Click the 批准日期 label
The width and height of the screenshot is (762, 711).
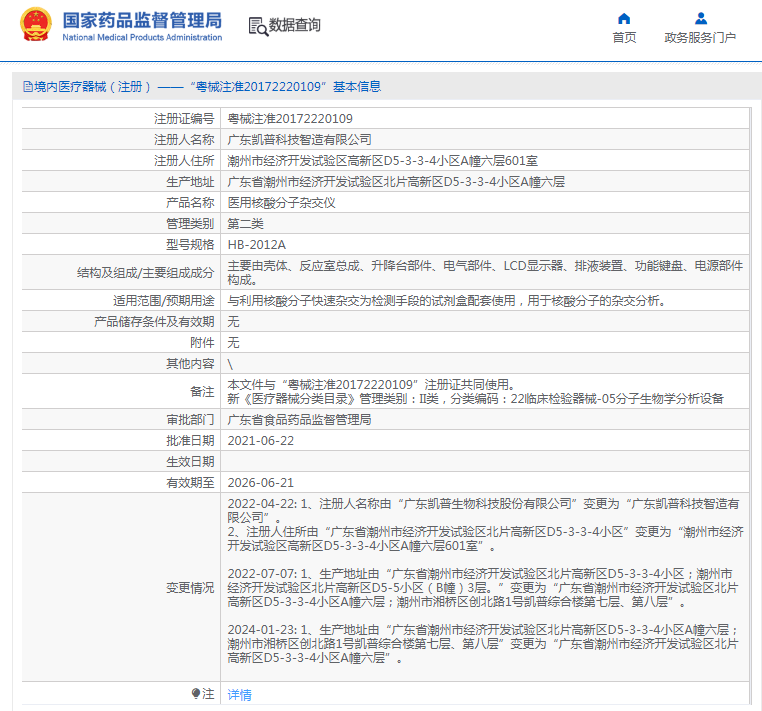[190, 441]
